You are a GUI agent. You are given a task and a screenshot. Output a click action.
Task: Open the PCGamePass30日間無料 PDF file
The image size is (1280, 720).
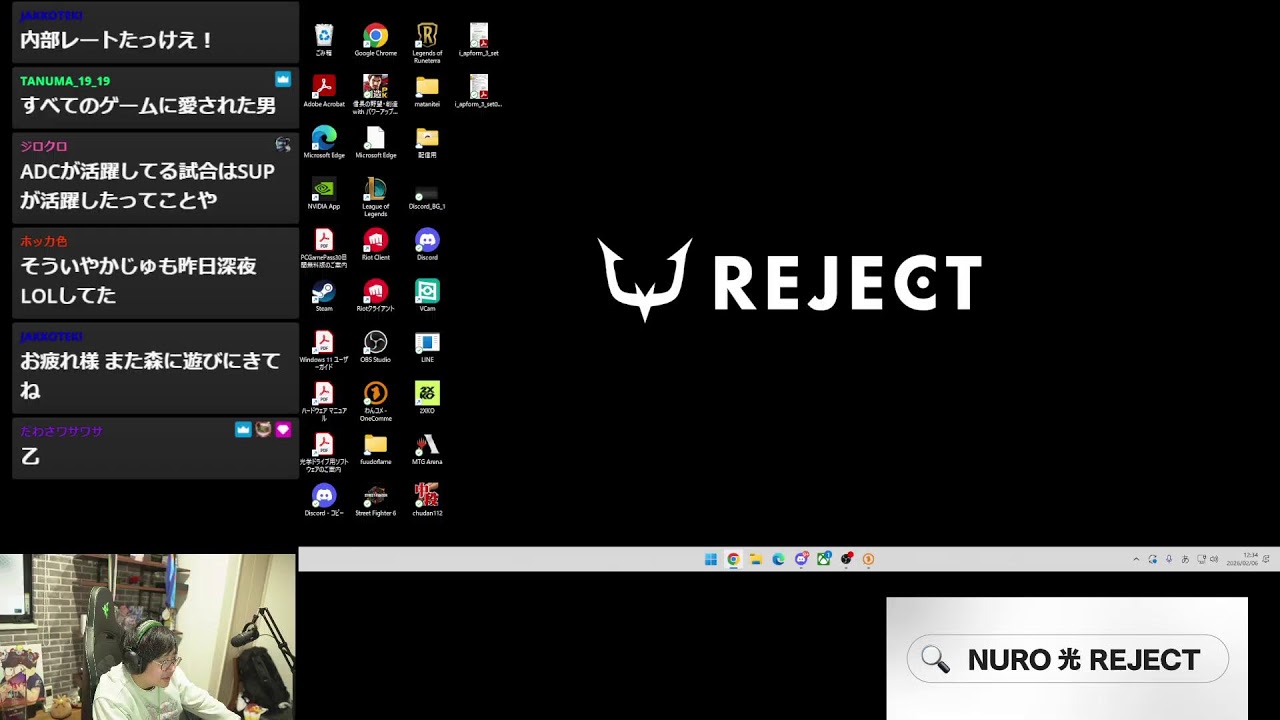324,248
